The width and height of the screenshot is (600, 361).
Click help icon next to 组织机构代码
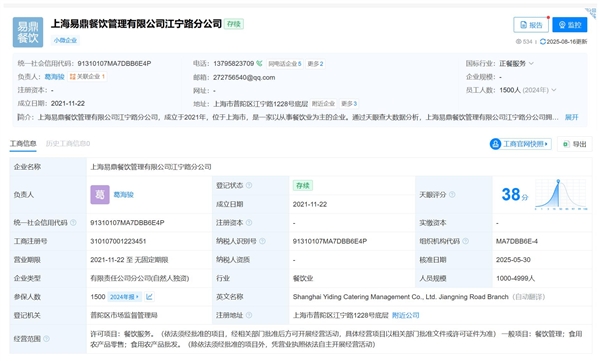pos(465,241)
